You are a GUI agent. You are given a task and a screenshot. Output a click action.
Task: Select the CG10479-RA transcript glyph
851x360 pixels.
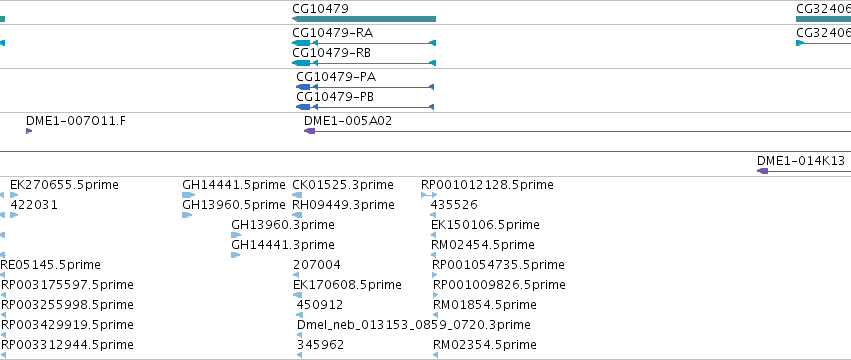pos(364,43)
